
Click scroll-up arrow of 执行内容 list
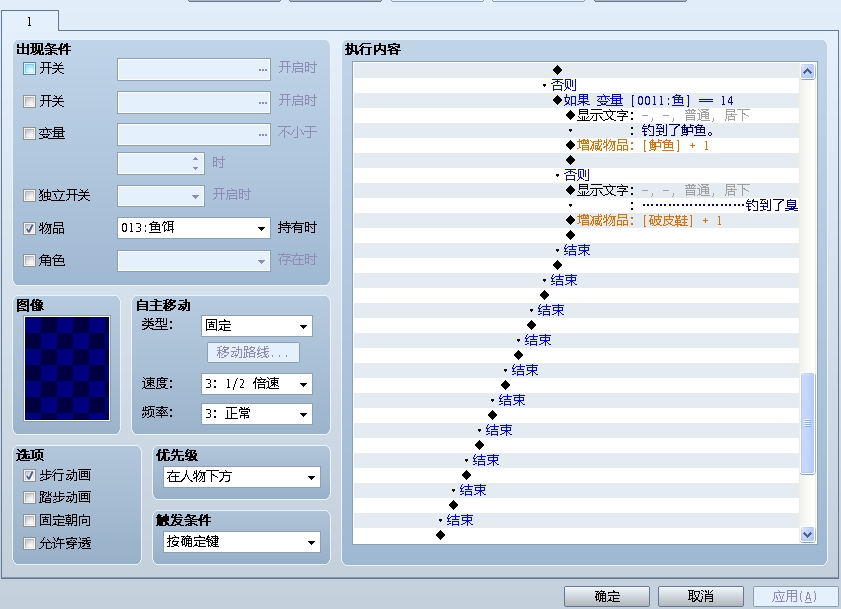tap(807, 71)
